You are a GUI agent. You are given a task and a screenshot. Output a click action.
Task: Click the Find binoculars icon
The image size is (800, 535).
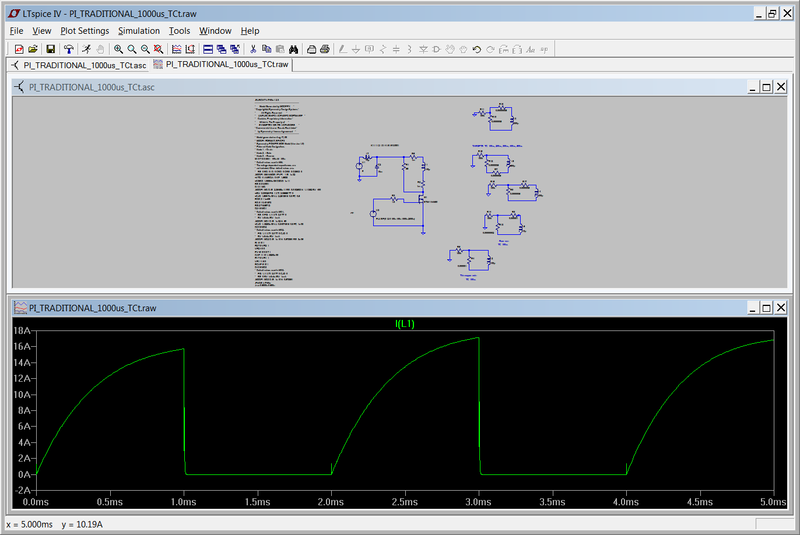coord(295,48)
